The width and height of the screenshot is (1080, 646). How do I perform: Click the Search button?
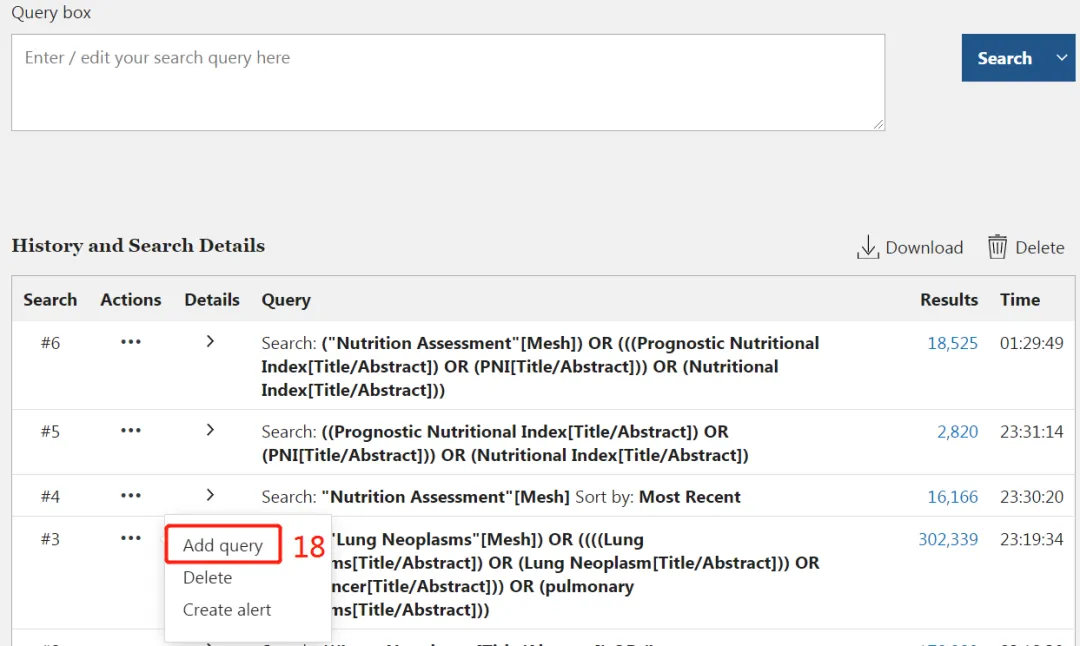click(x=1004, y=58)
